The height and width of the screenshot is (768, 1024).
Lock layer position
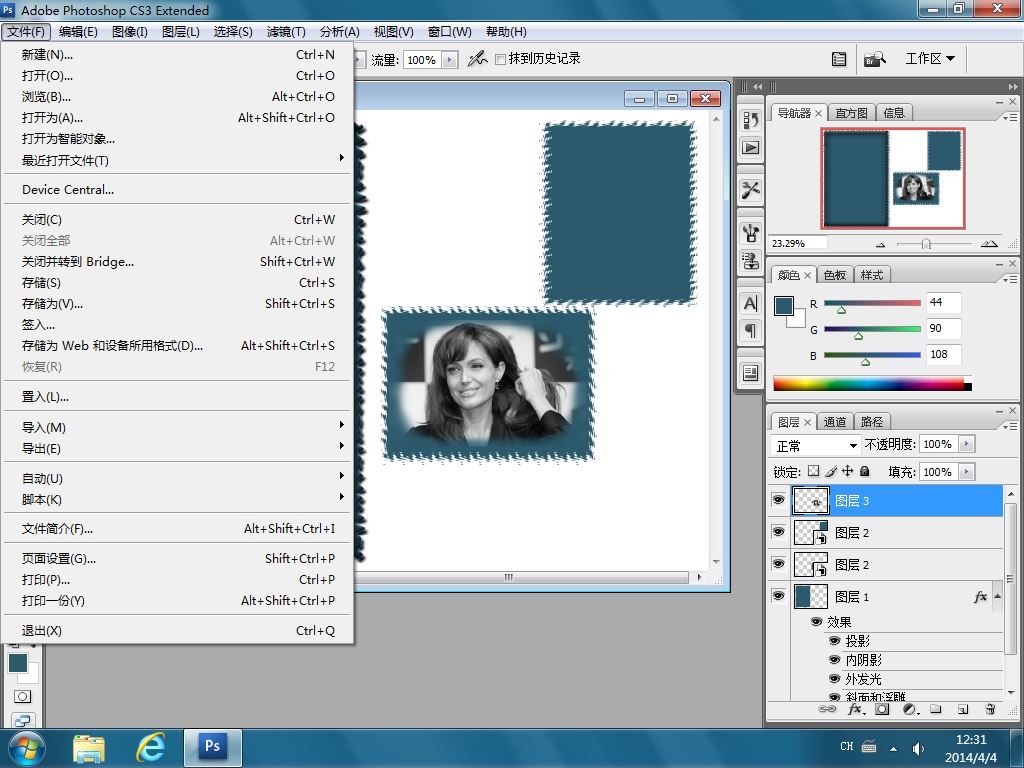pos(848,471)
